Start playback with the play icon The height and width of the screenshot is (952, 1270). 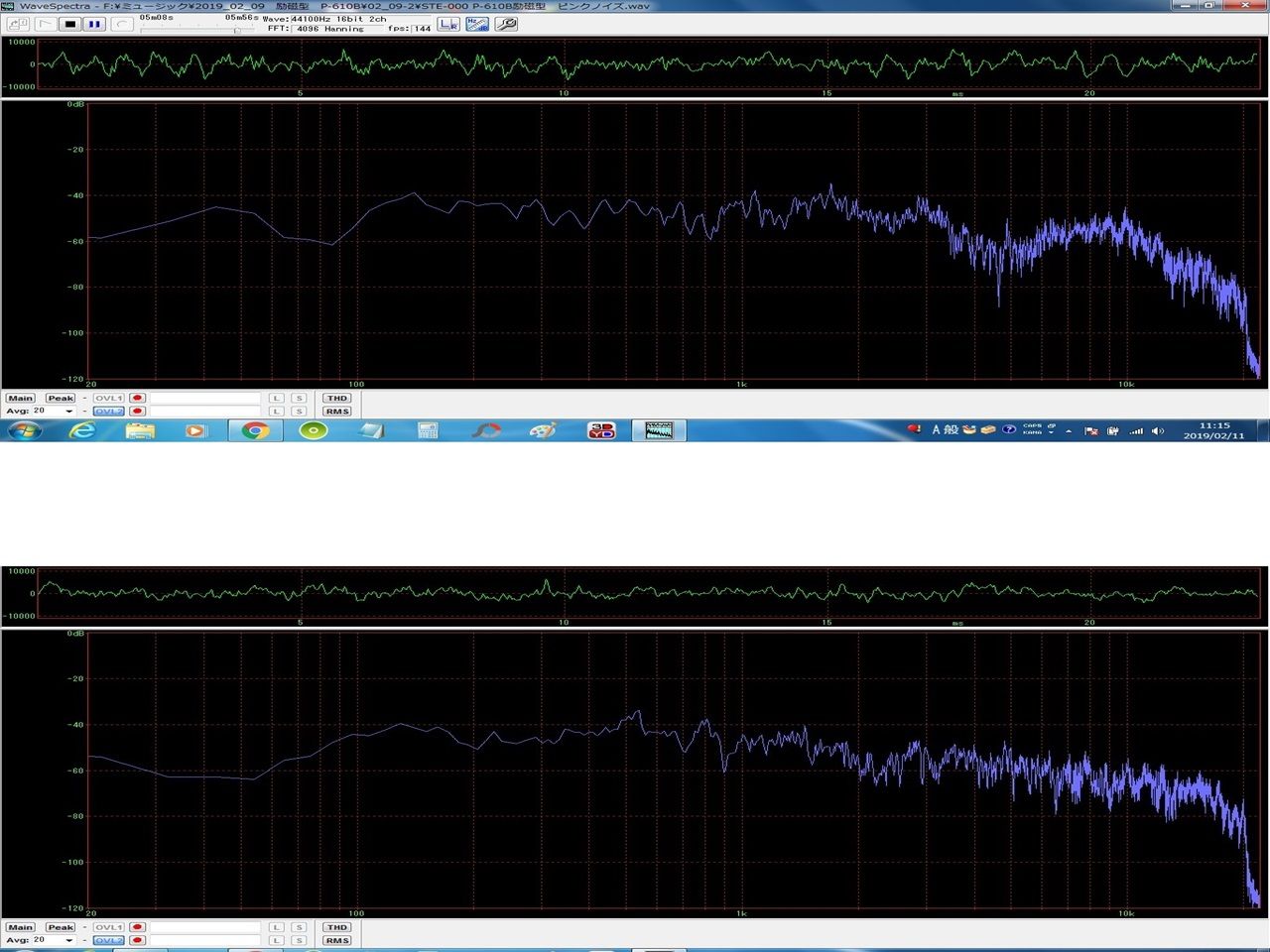click(x=46, y=24)
